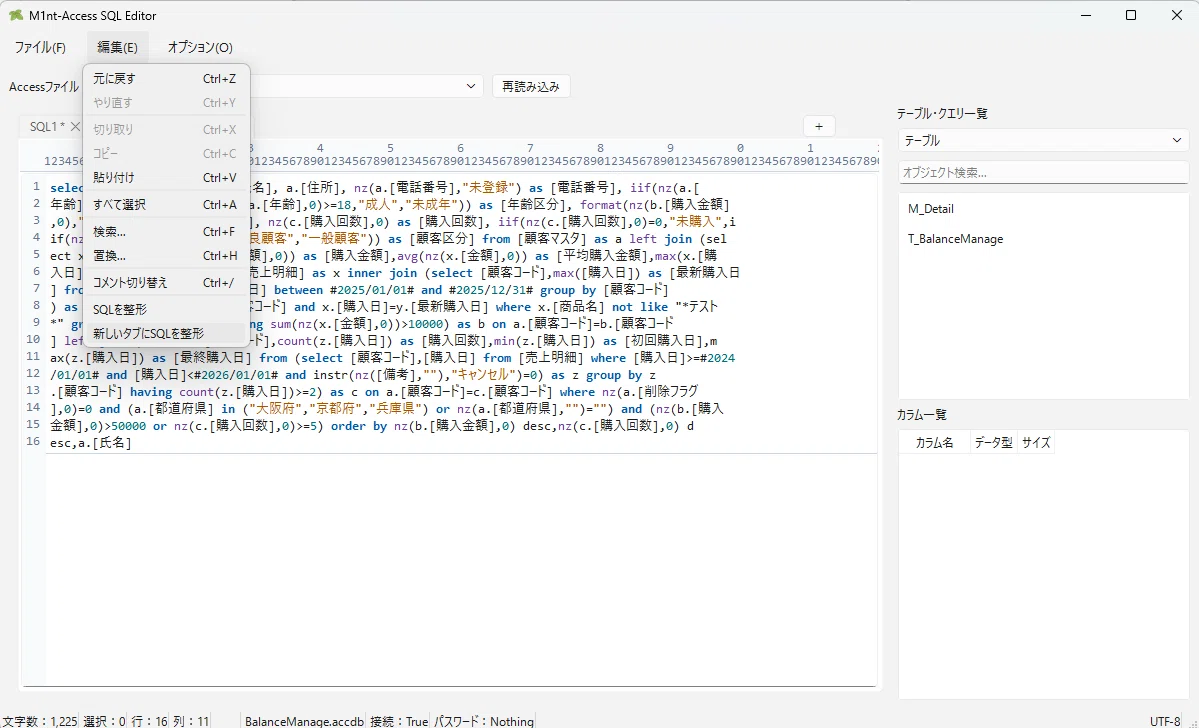Choose すべて選択 menu entry

pos(166,205)
